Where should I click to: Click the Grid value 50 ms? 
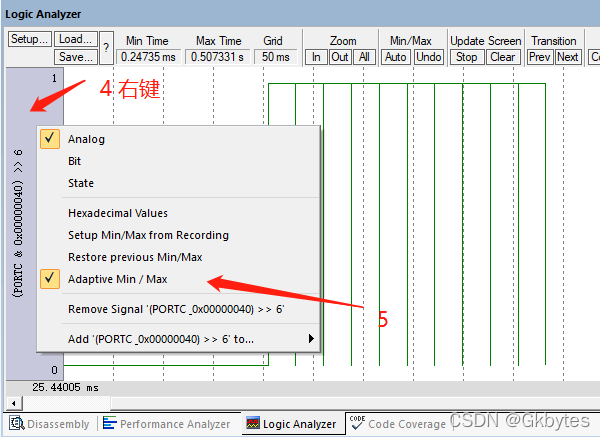tap(275, 57)
